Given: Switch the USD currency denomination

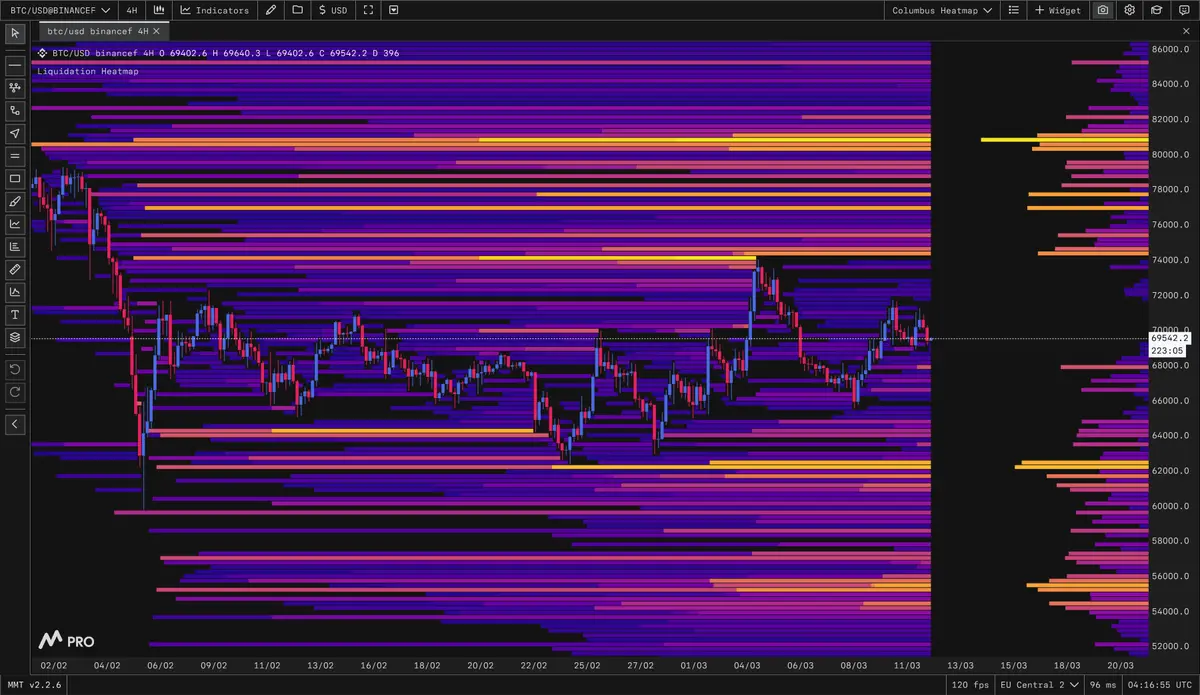Looking at the screenshot, I should [332, 10].
